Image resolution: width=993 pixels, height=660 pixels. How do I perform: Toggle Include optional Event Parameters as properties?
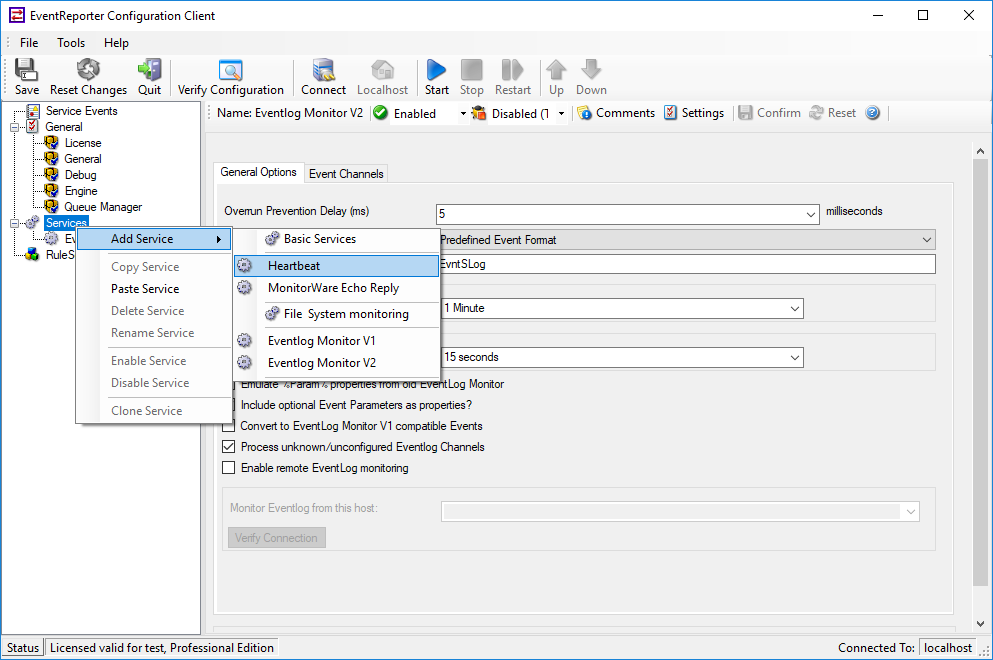229,405
